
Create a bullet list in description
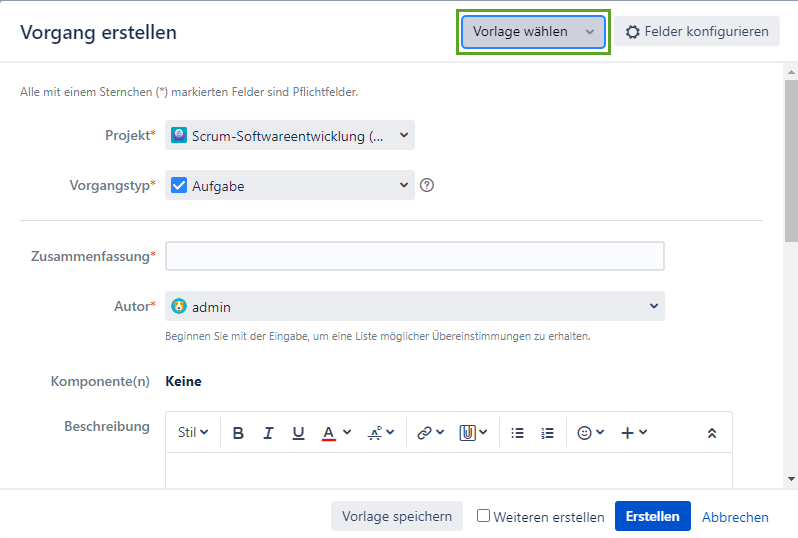pos(517,433)
